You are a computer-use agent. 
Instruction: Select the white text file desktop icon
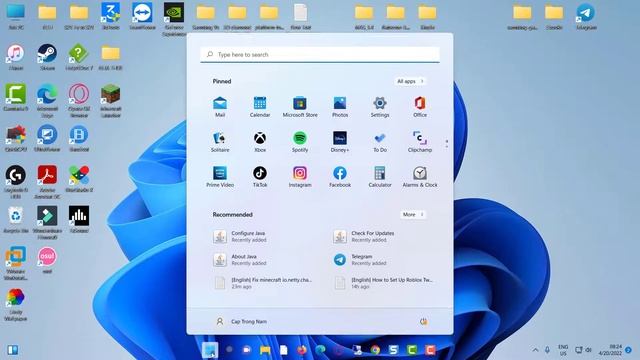tap(301, 16)
